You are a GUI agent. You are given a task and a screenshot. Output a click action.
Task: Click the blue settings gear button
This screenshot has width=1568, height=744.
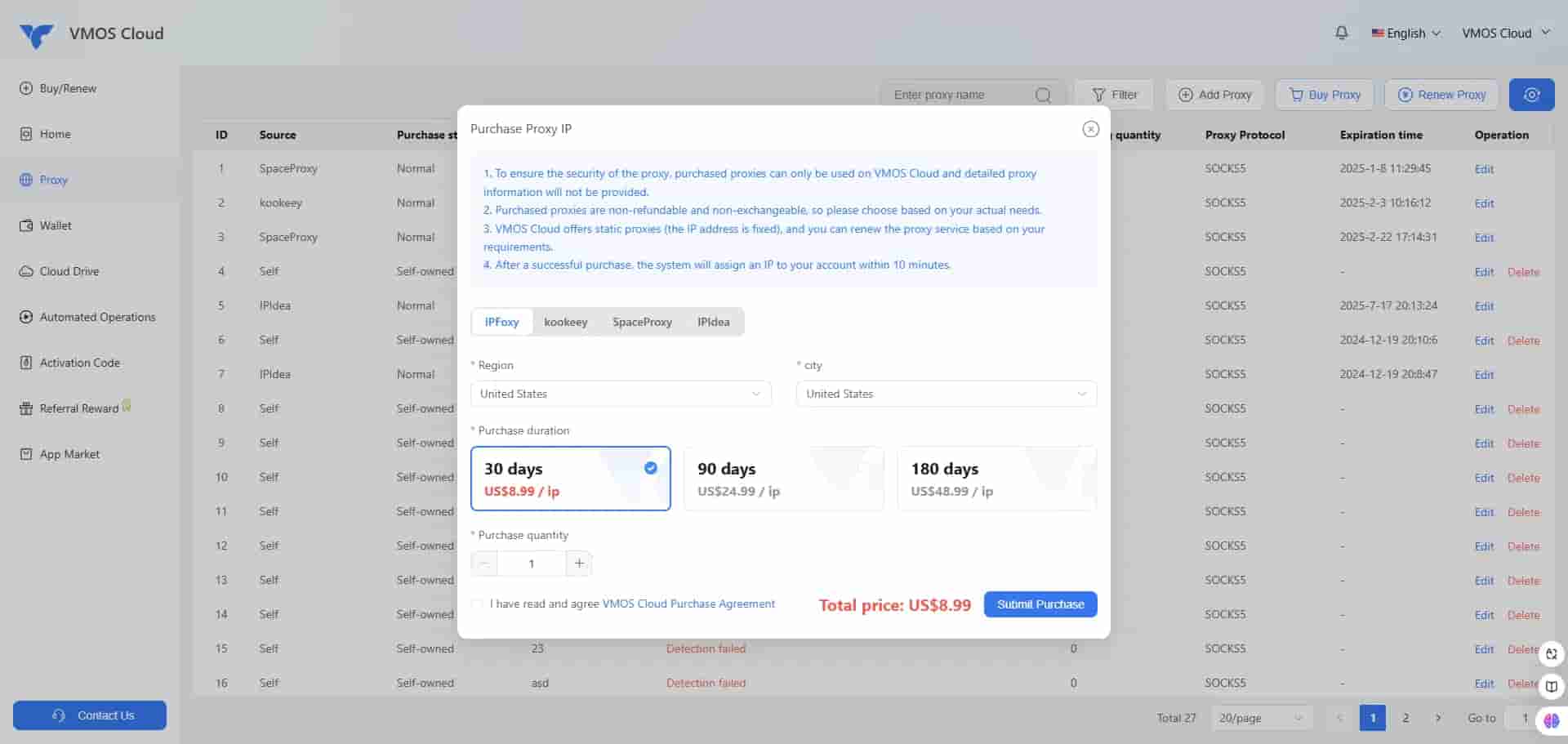click(x=1531, y=95)
